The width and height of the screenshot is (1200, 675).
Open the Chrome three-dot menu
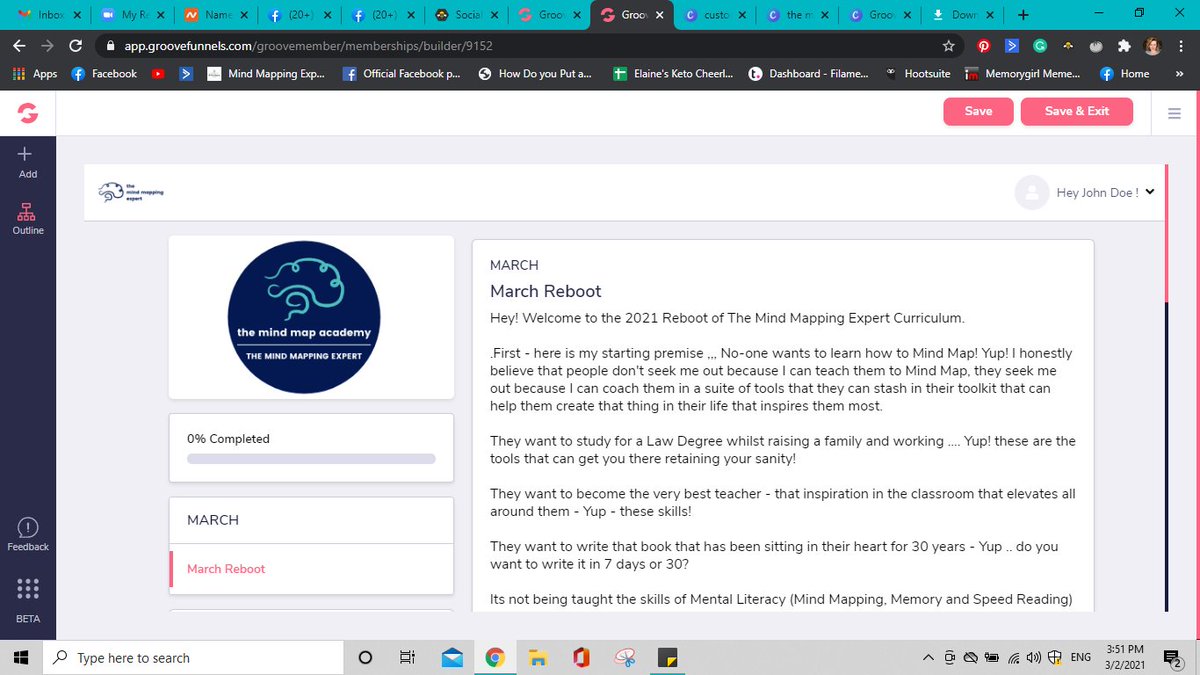point(1180,46)
